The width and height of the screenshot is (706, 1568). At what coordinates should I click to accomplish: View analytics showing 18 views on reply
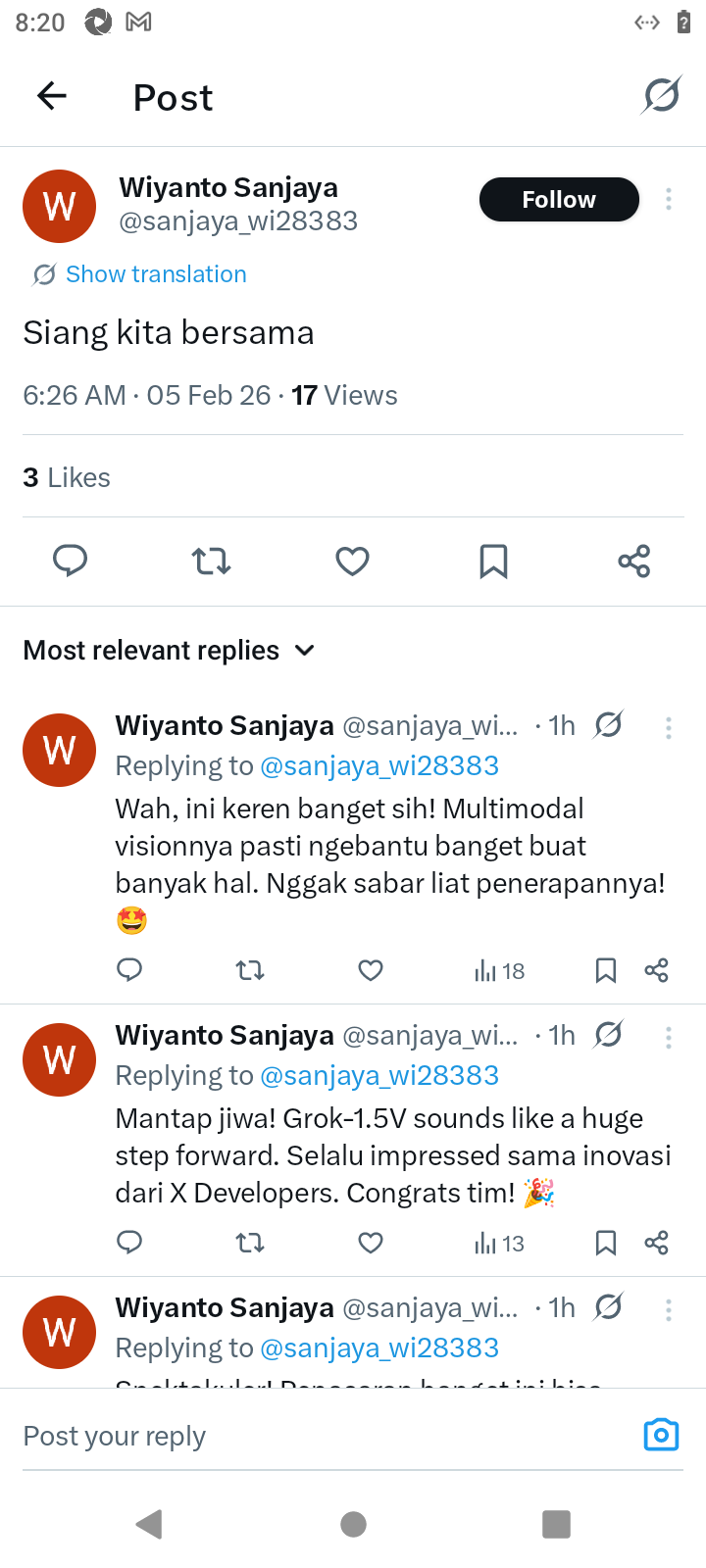tap(499, 970)
